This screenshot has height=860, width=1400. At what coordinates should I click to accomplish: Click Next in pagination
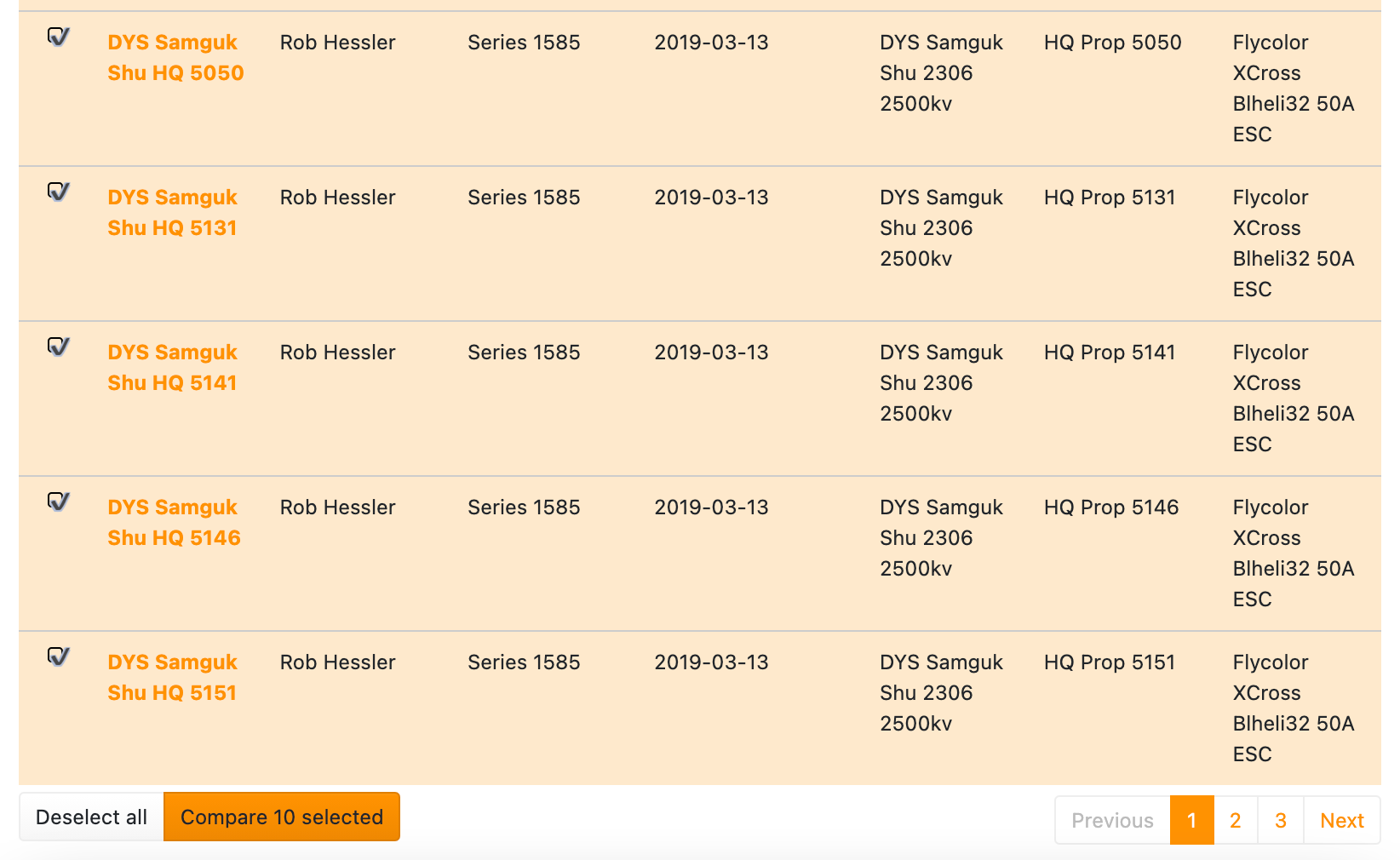(x=1341, y=821)
